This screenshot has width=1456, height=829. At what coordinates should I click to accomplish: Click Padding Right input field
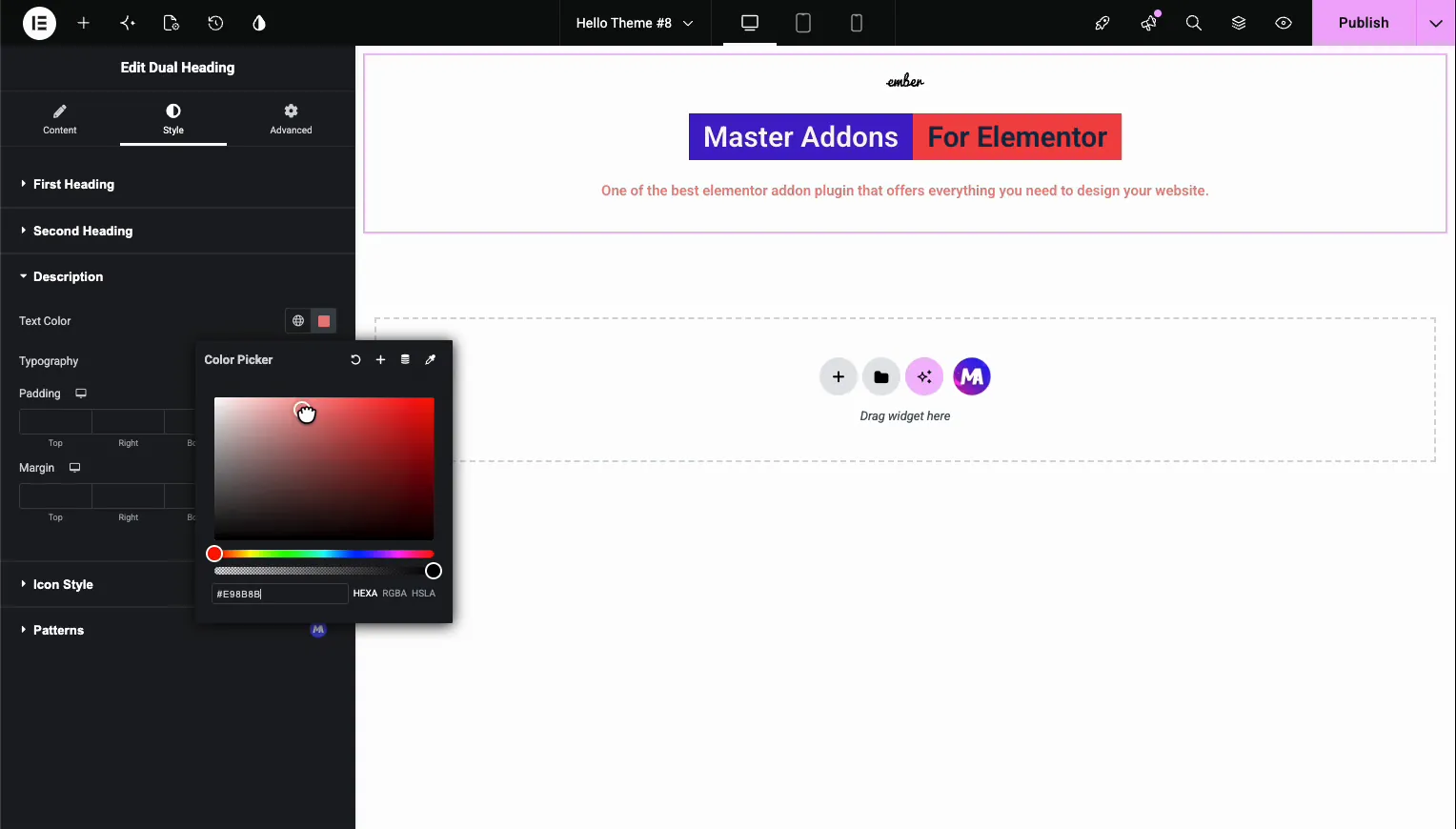(128, 421)
